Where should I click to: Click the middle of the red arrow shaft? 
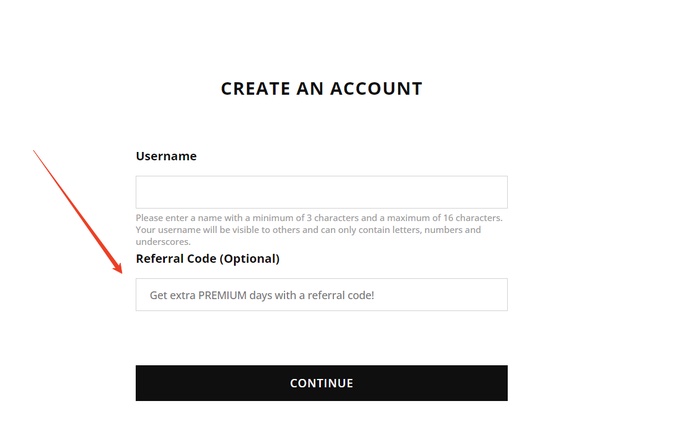tap(78, 211)
